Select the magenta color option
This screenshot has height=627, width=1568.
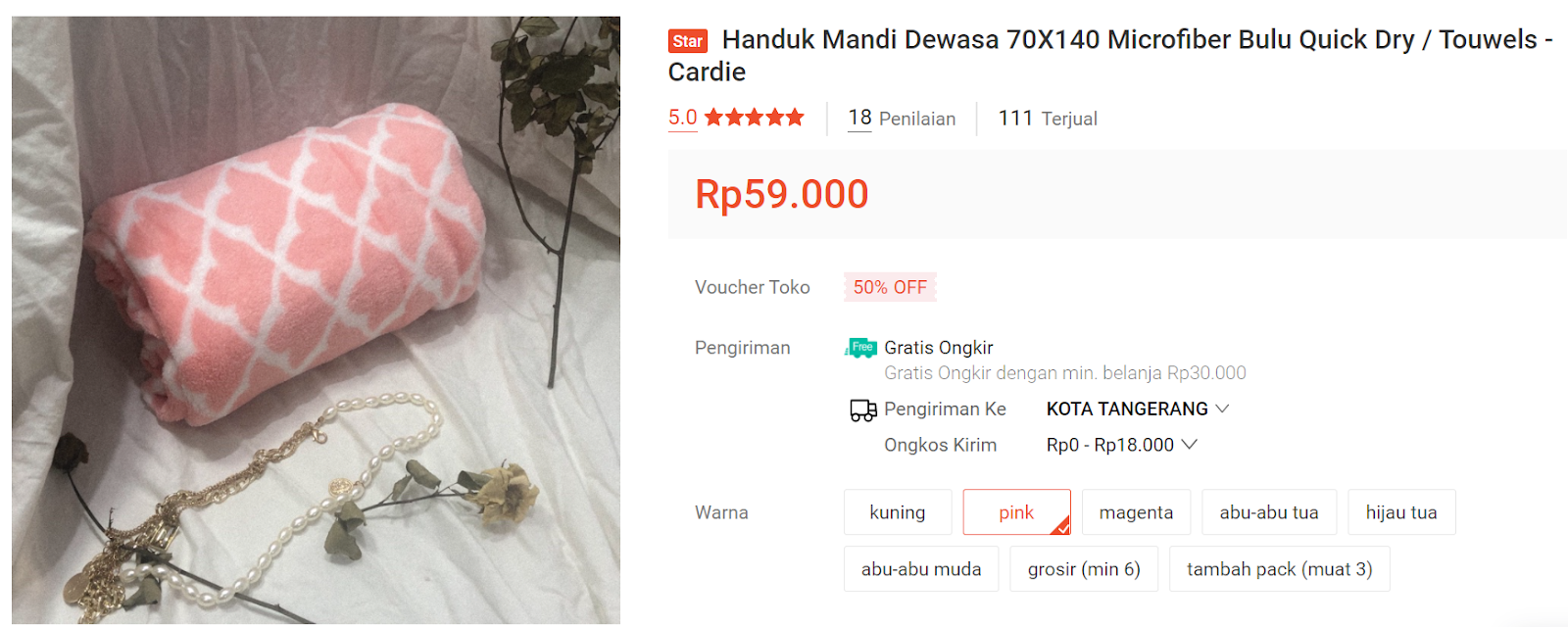tap(1136, 512)
